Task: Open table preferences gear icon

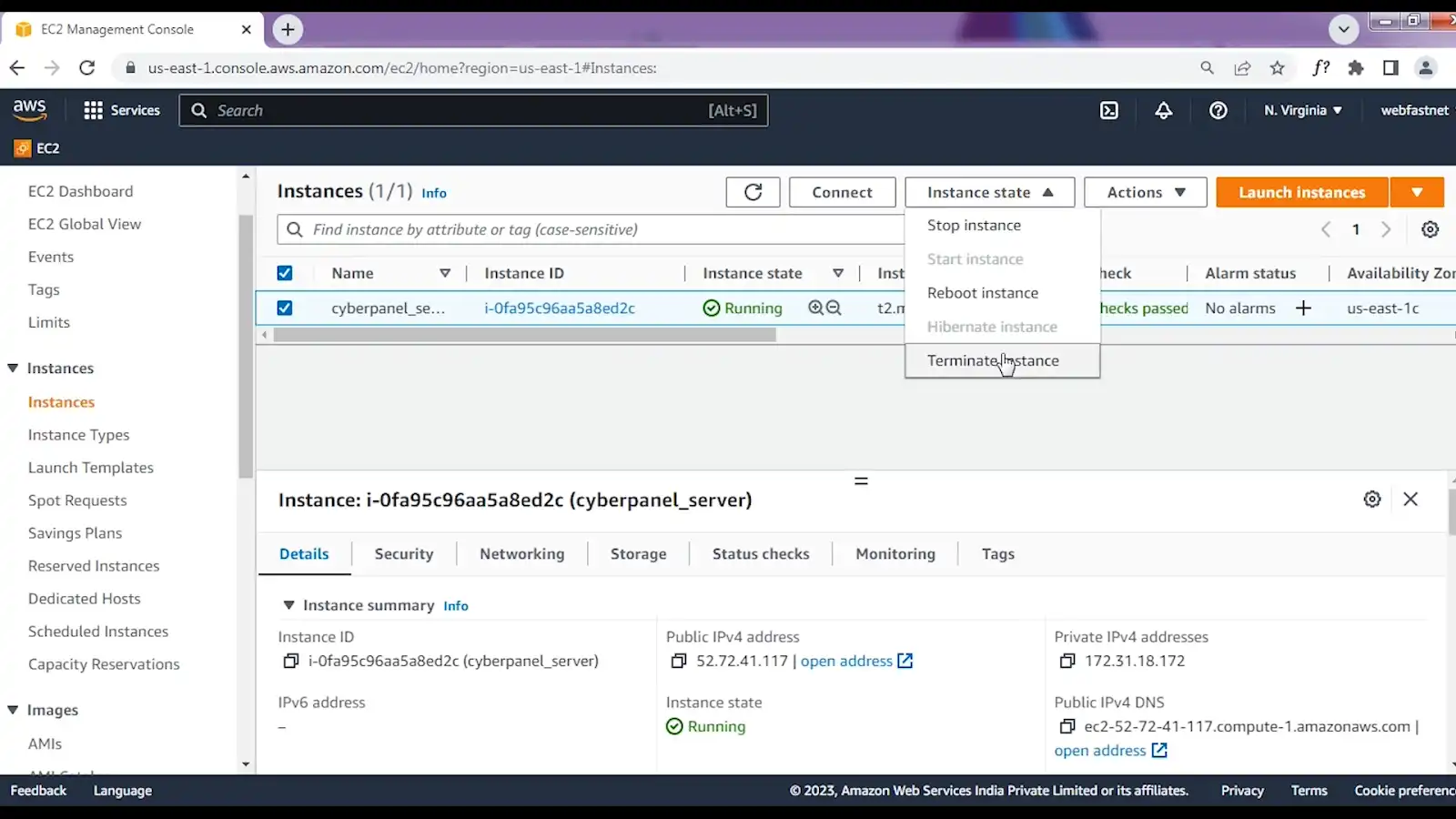Action: point(1431,229)
